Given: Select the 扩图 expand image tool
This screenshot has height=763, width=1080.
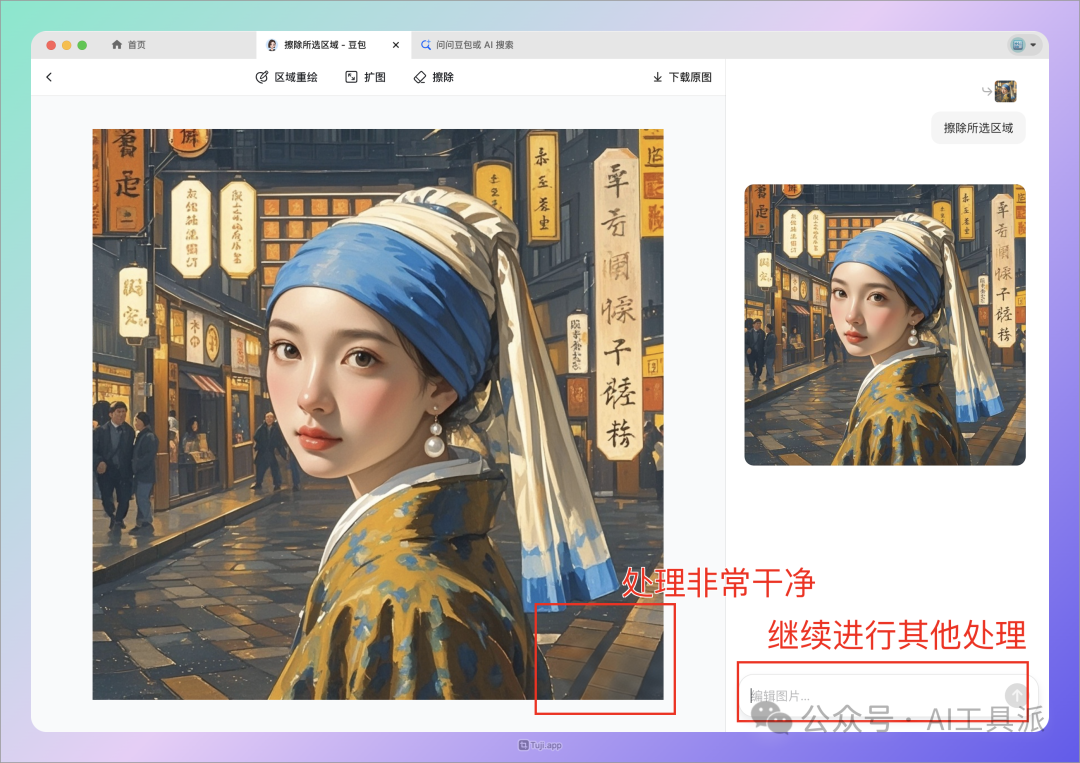Looking at the screenshot, I should (366, 76).
